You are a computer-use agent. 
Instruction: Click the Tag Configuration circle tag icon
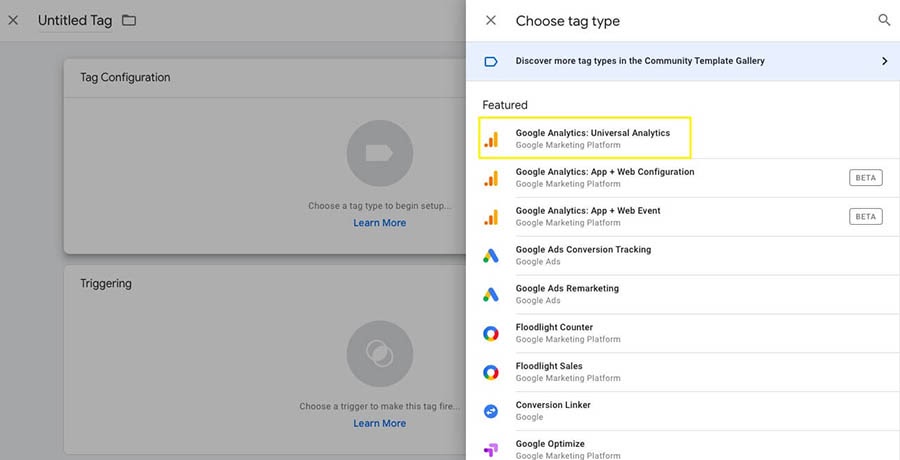pyautogui.click(x=379, y=153)
